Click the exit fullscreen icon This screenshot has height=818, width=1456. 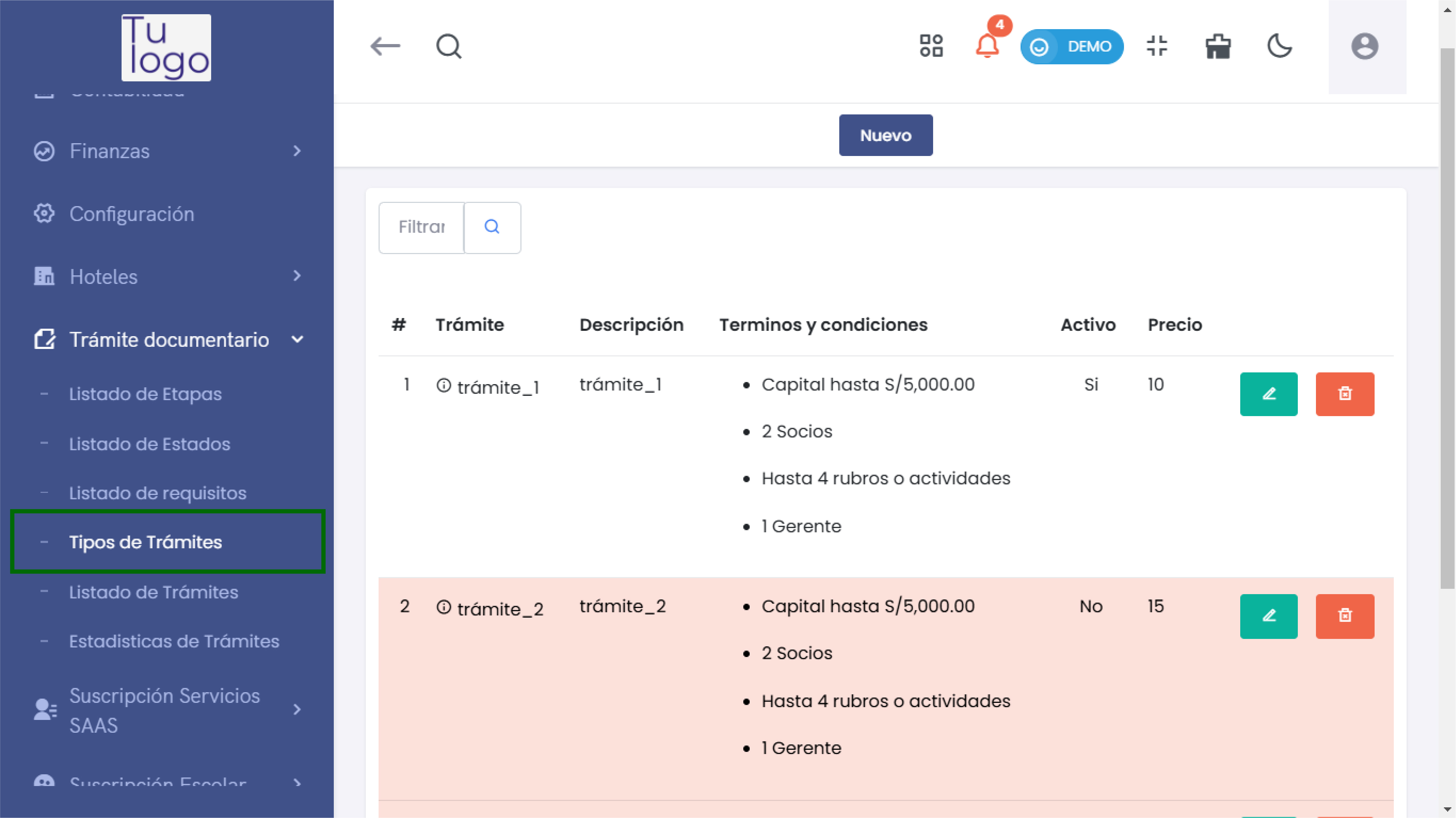[x=1156, y=46]
